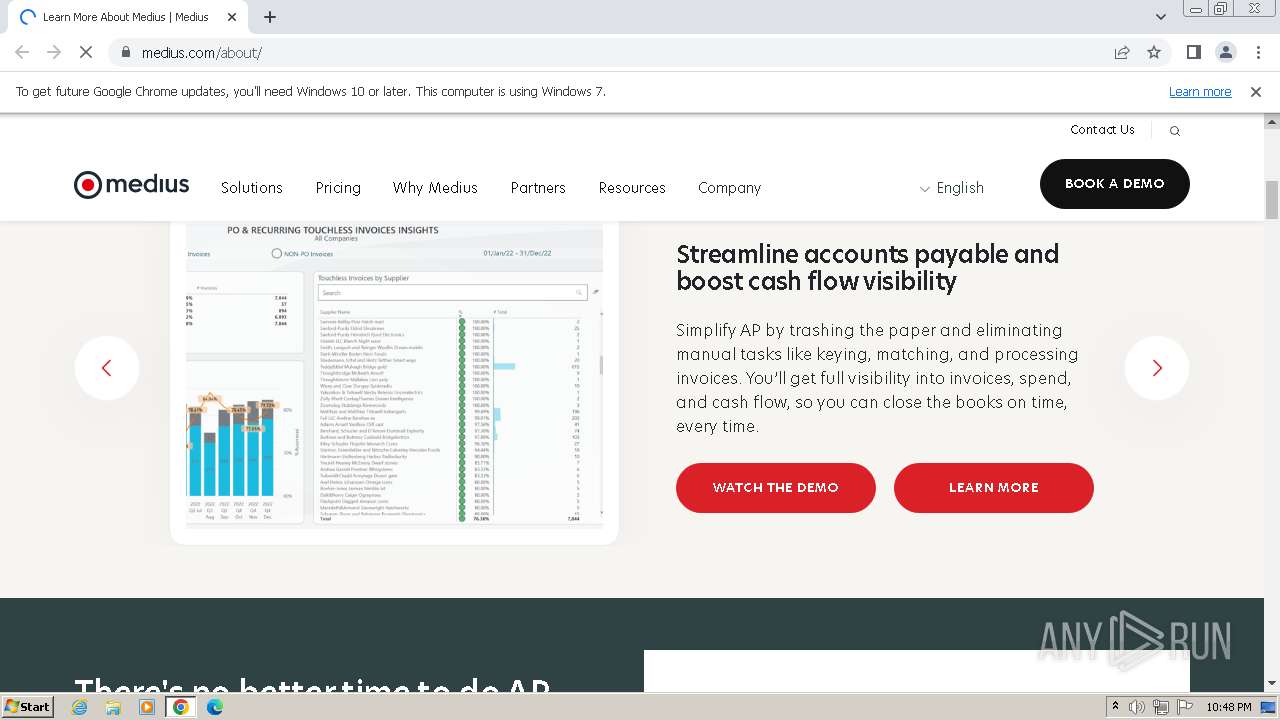Open the site search magnifier icon
Screen dimensions: 1280x720
coord(1175,131)
